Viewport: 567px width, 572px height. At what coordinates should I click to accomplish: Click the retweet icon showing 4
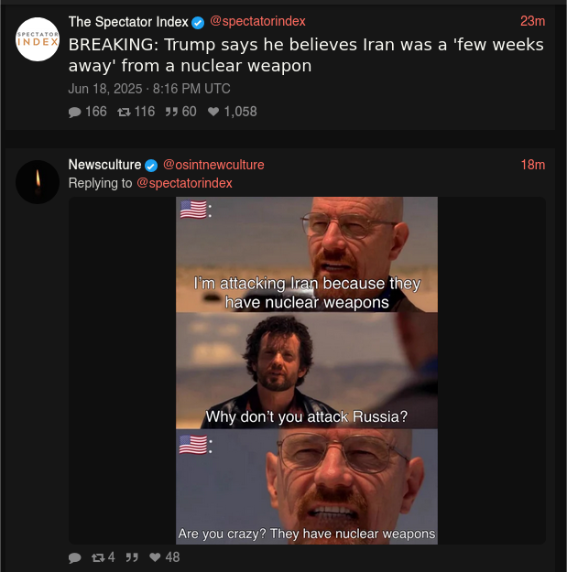[x=98, y=557]
